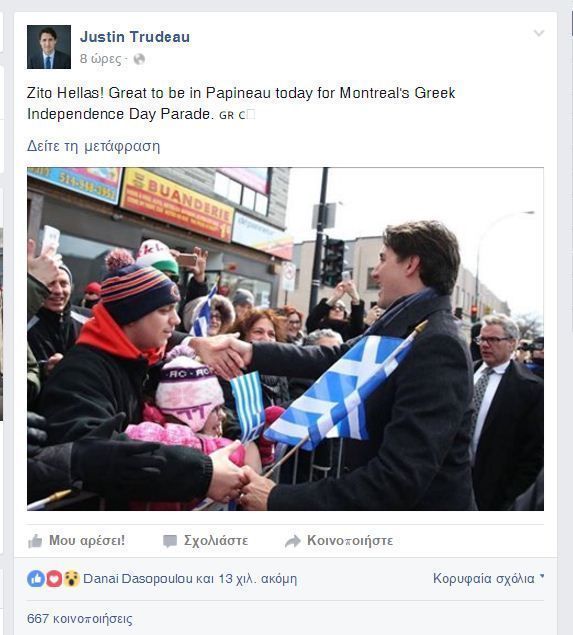Click 'Μου αρέσει!' to like the post
The width and height of the screenshot is (573, 635).
87,541
